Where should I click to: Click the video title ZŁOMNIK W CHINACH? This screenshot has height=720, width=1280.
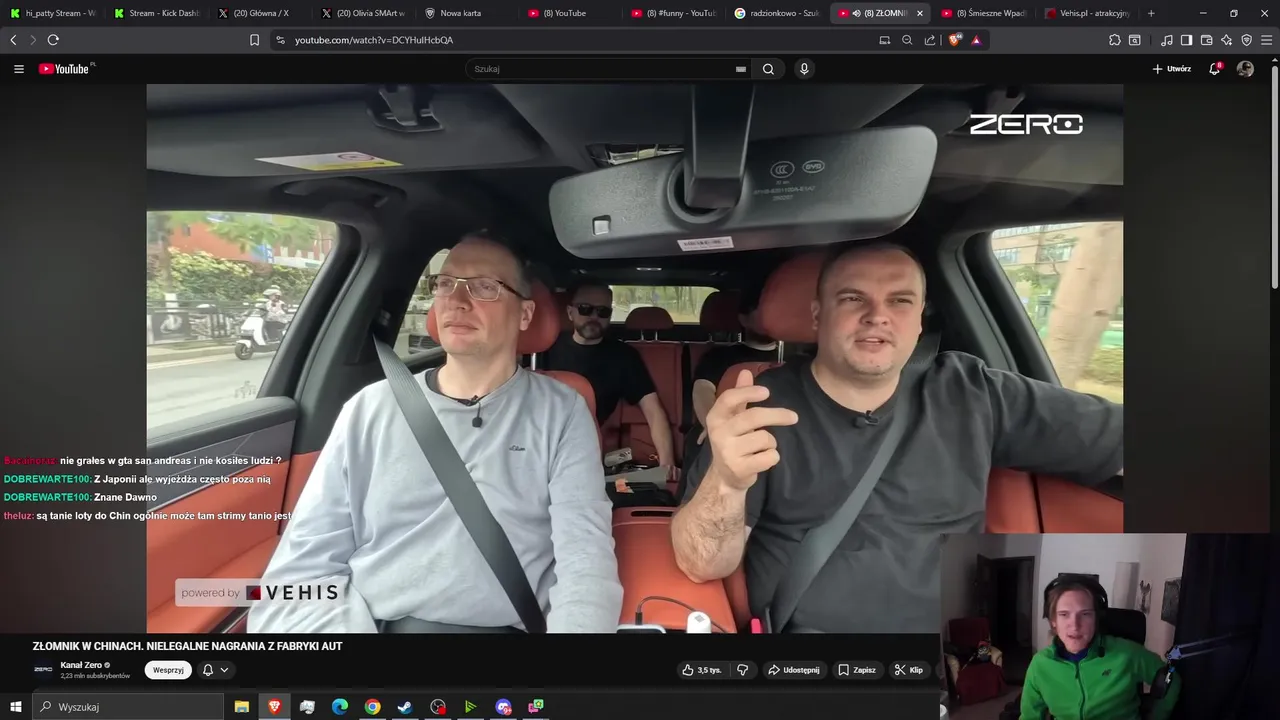188,646
